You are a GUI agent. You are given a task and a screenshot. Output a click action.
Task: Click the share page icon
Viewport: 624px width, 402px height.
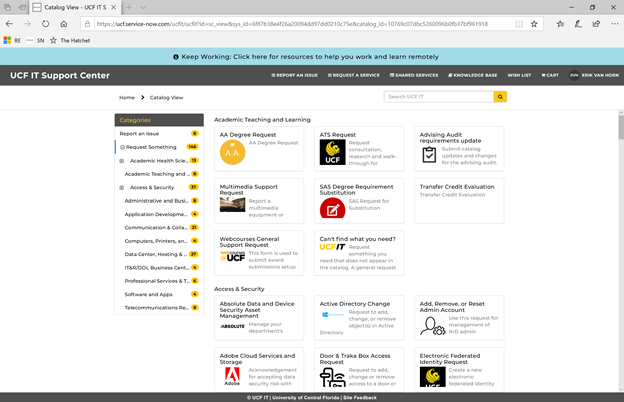pos(596,24)
